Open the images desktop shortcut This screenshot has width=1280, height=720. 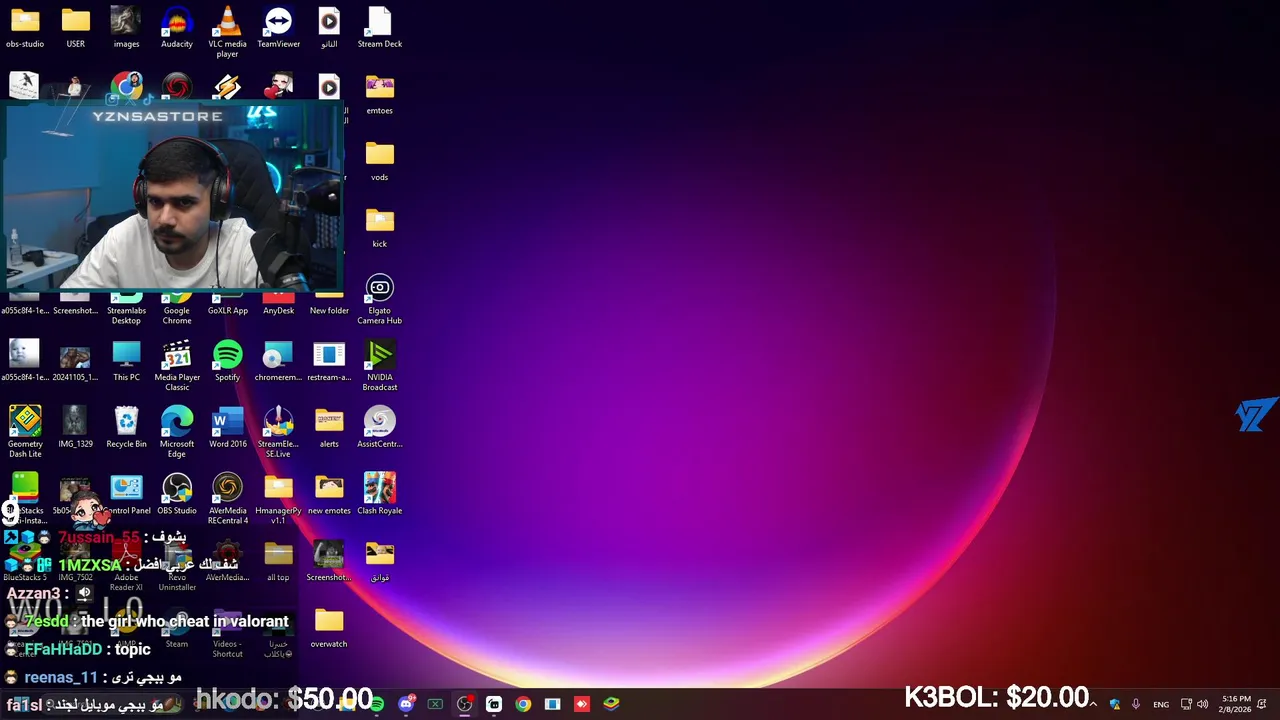[x=126, y=28]
